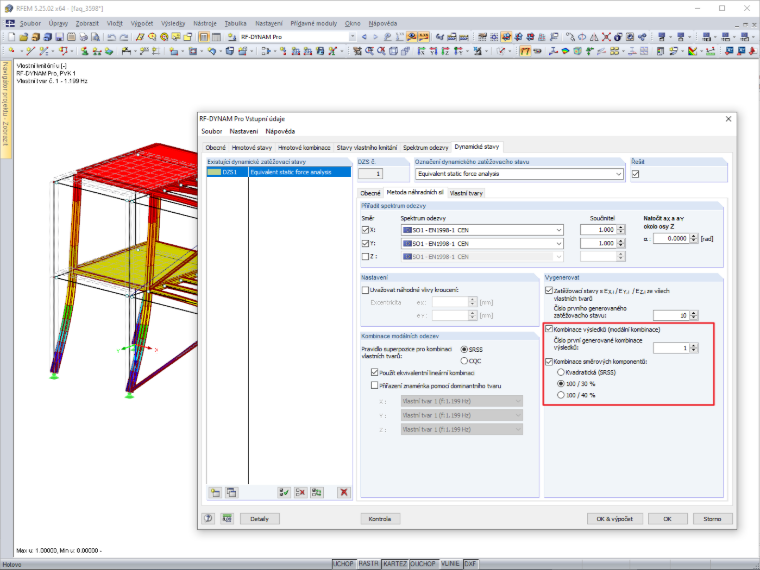Click the OK & výpočet button

[x=615, y=519]
